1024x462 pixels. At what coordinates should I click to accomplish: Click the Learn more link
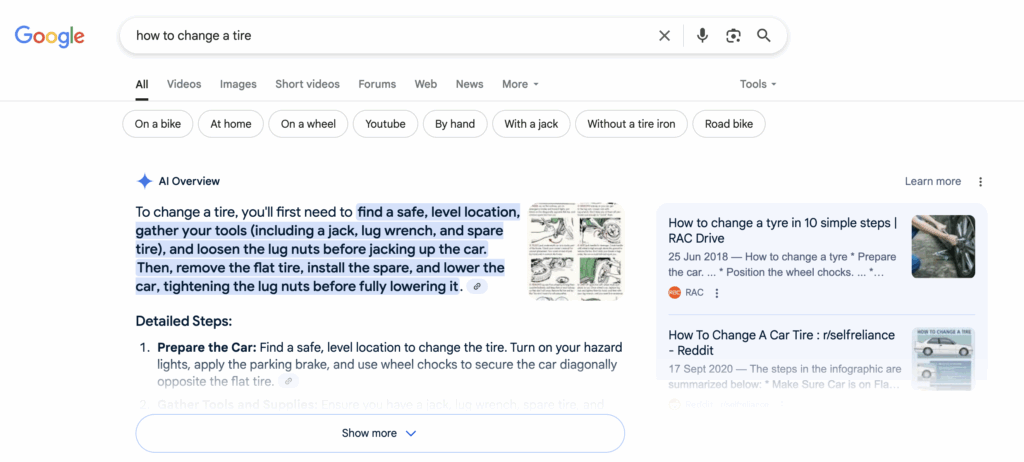(933, 182)
